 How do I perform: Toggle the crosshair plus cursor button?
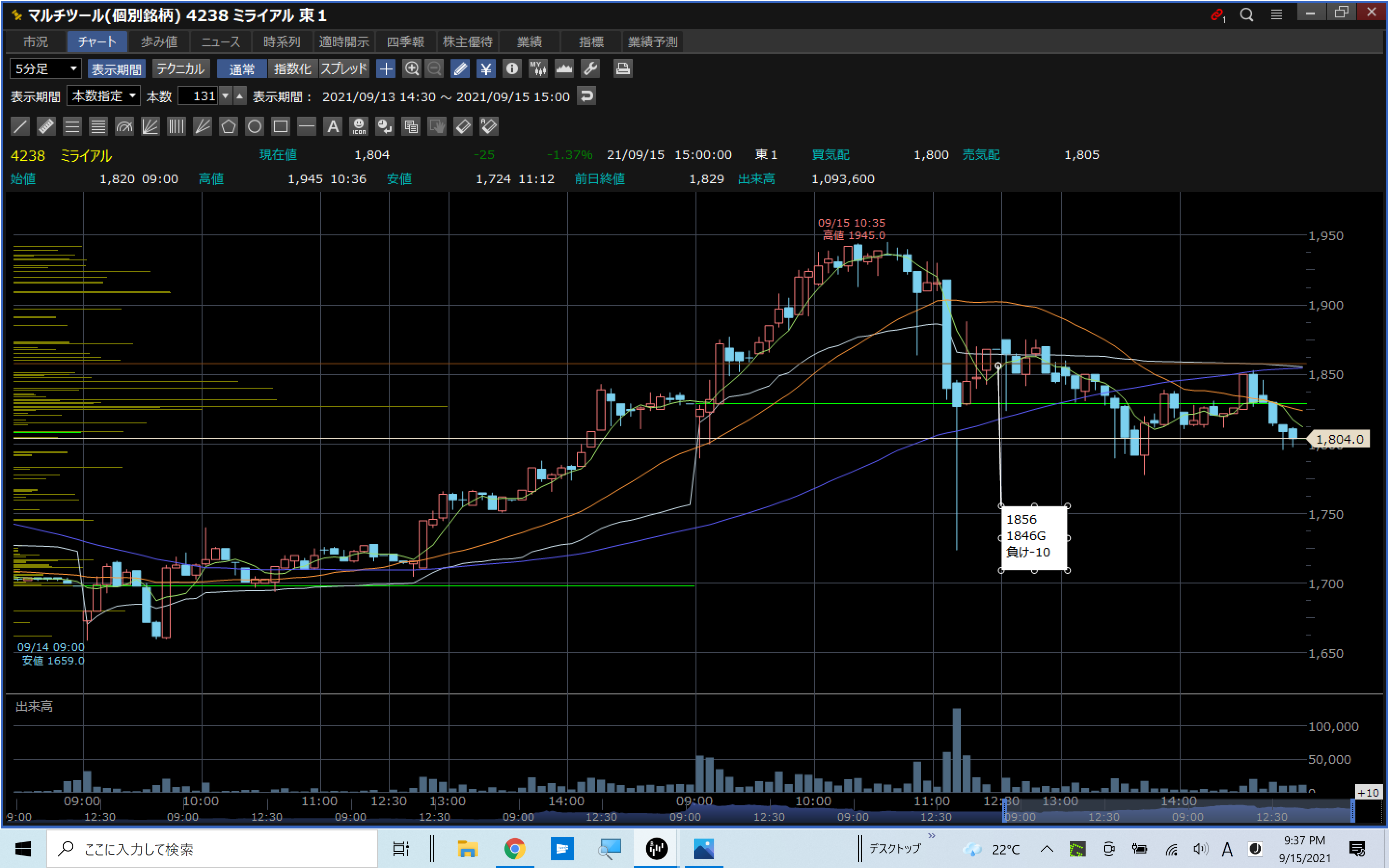[386, 69]
